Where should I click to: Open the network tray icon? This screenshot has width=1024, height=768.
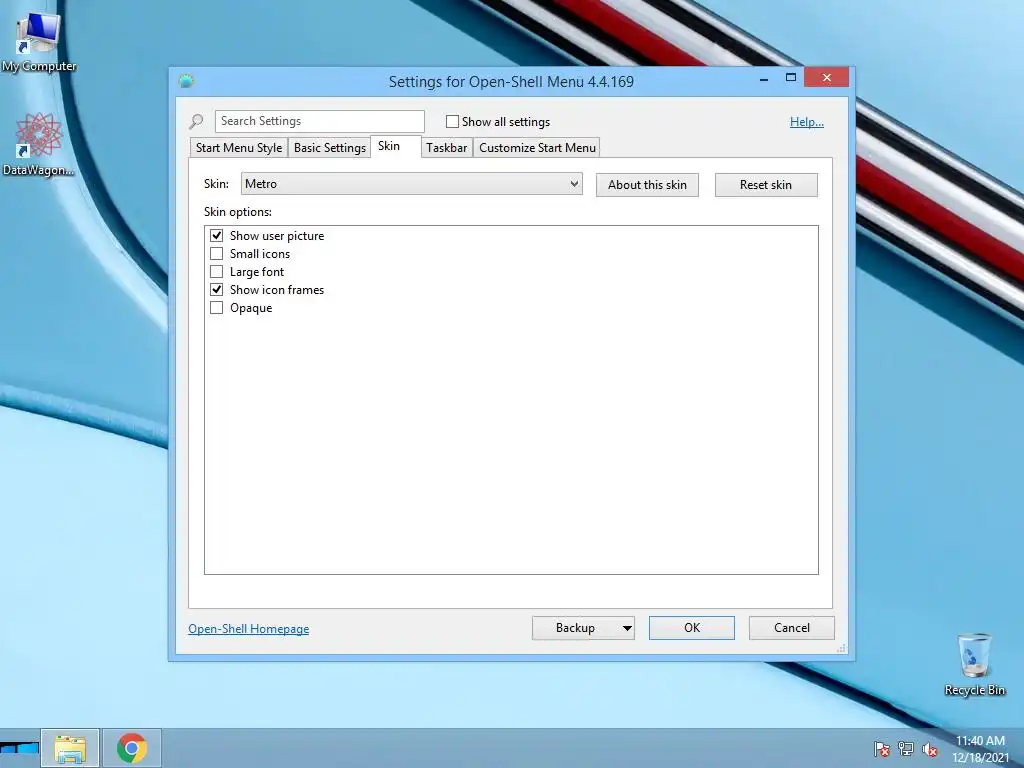[x=906, y=749]
